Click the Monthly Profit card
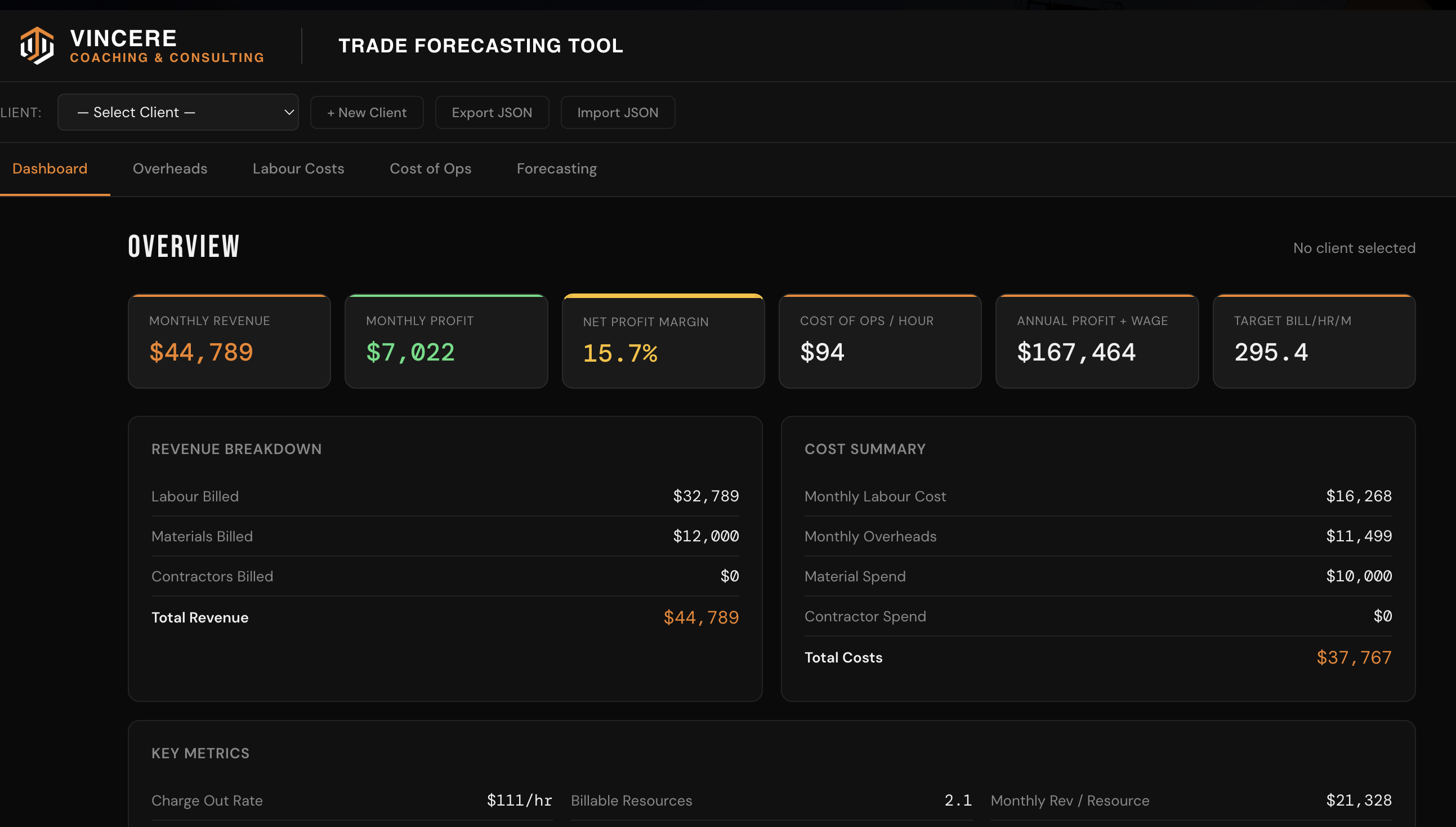The image size is (1456, 827). coord(446,341)
